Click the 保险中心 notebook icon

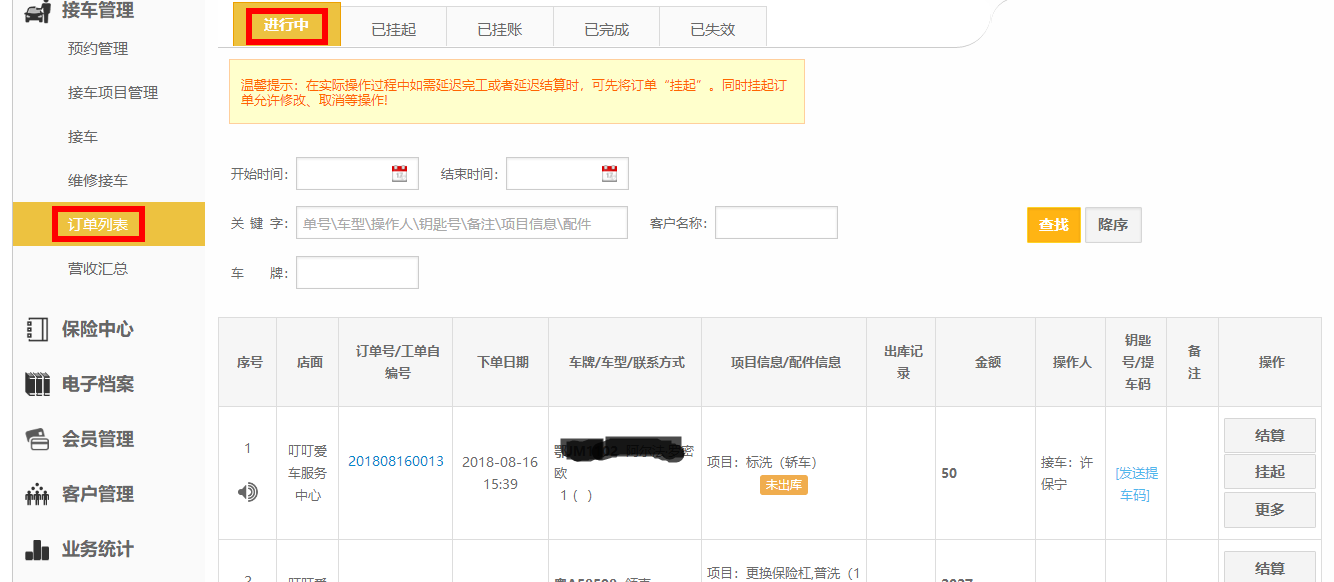pyautogui.click(x=36, y=329)
